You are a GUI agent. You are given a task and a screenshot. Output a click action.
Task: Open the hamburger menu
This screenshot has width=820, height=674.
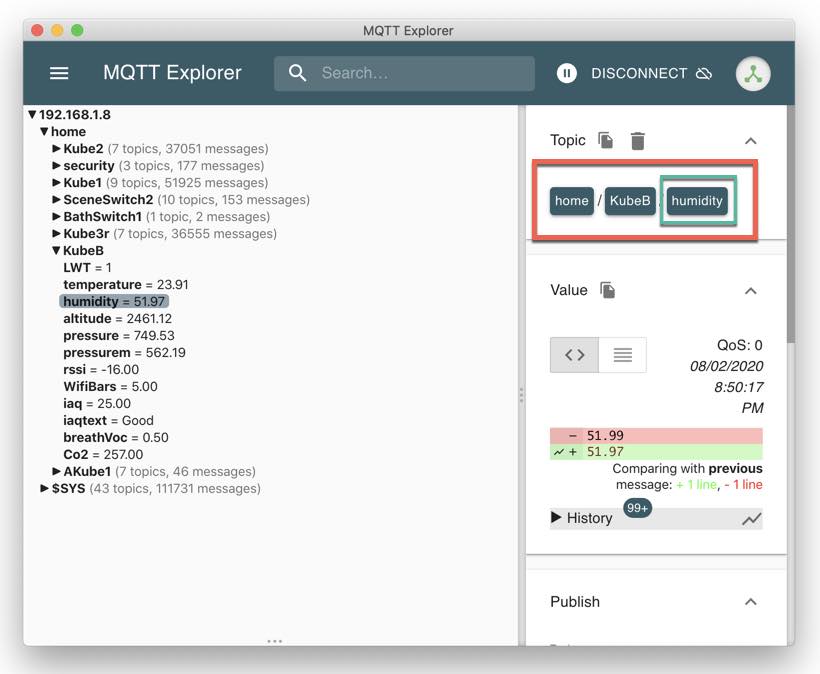pyautogui.click(x=59, y=73)
